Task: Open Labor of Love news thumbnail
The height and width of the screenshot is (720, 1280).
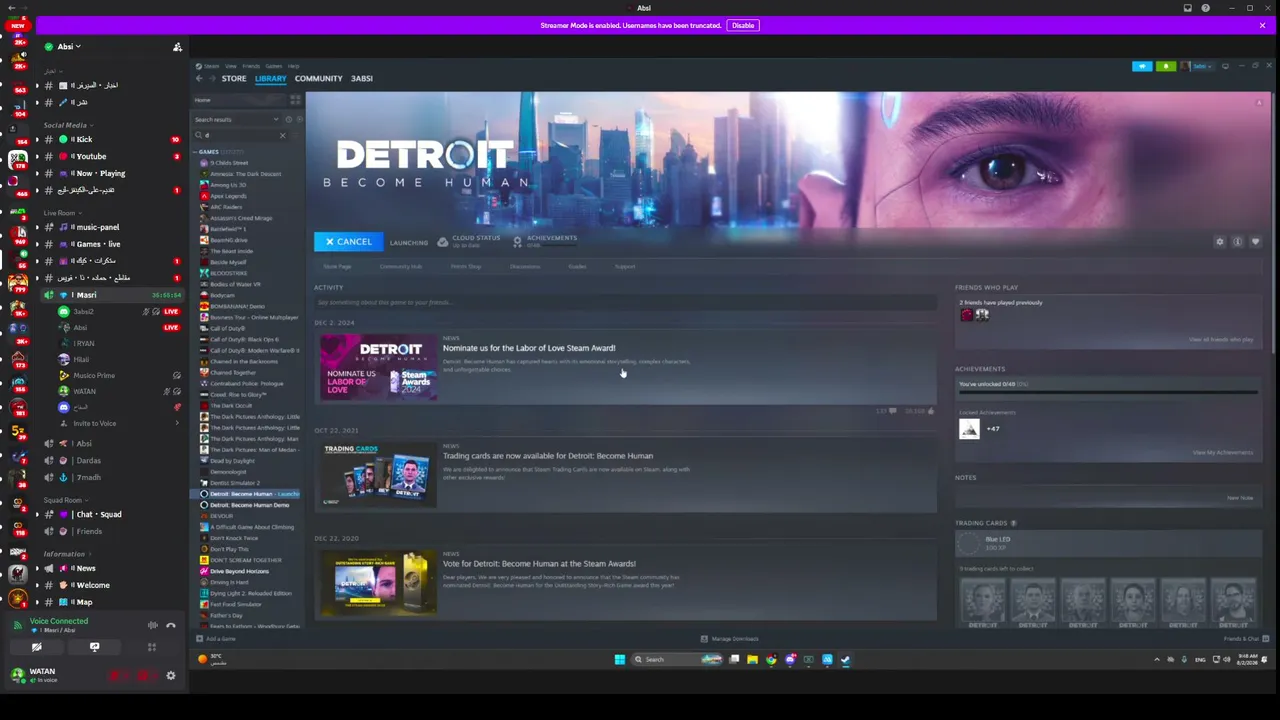Action: click(378, 368)
